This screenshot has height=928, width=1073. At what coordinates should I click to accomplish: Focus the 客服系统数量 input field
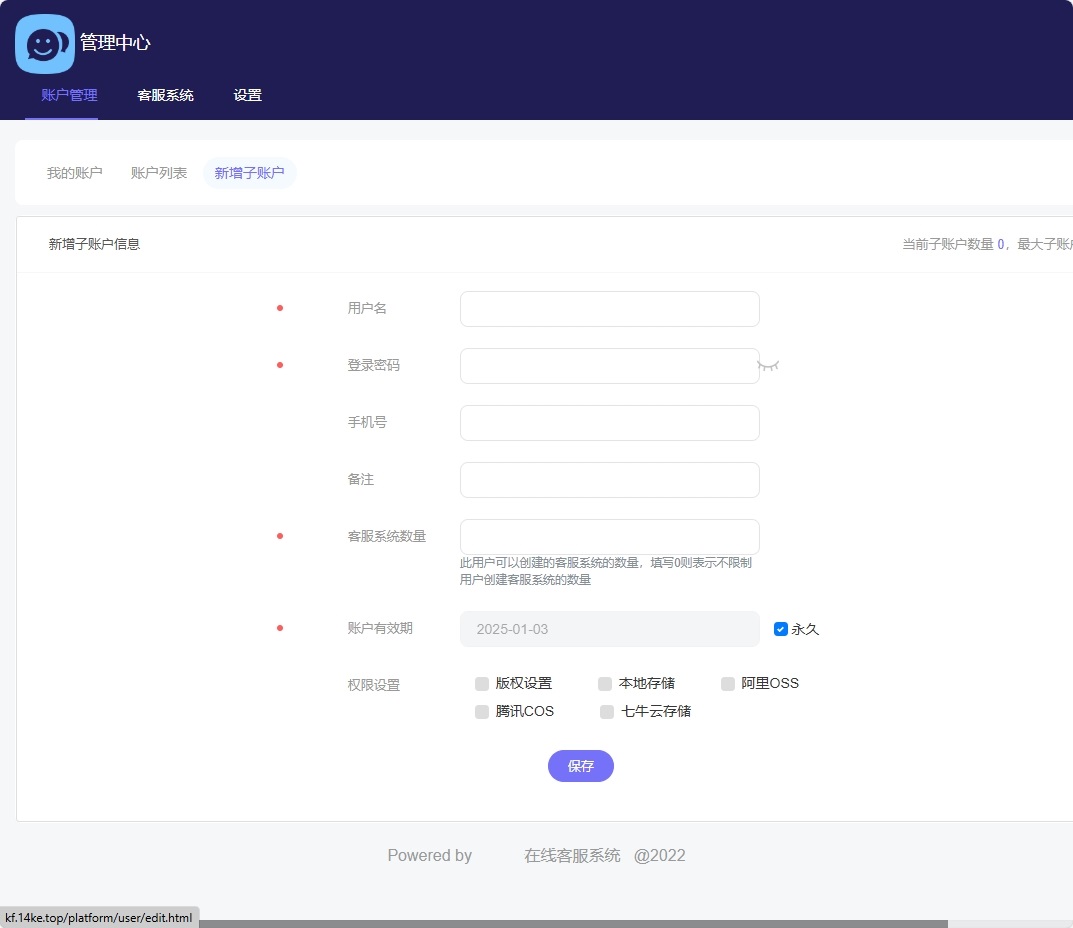(x=610, y=537)
